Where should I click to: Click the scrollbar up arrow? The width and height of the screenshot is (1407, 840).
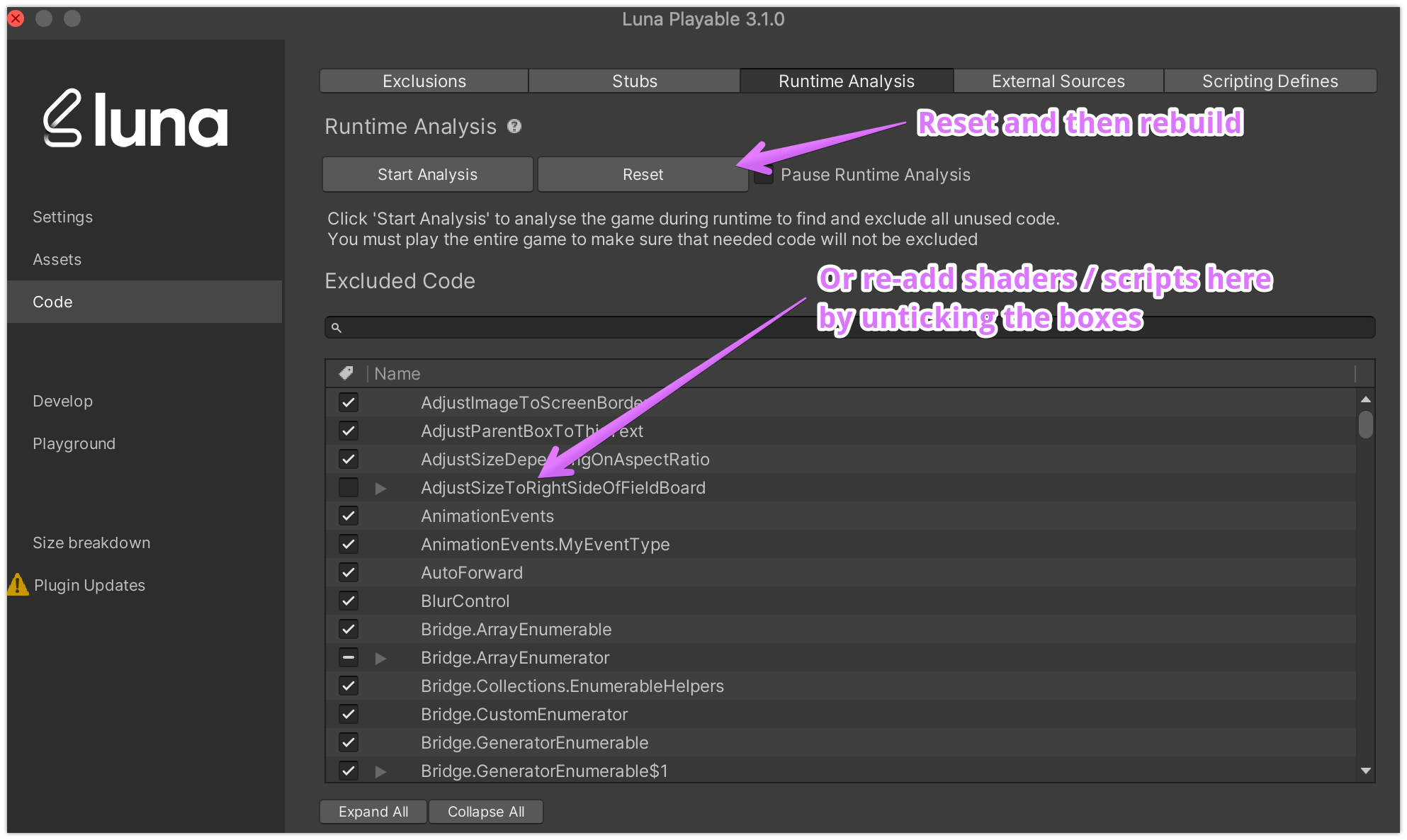coord(1366,399)
